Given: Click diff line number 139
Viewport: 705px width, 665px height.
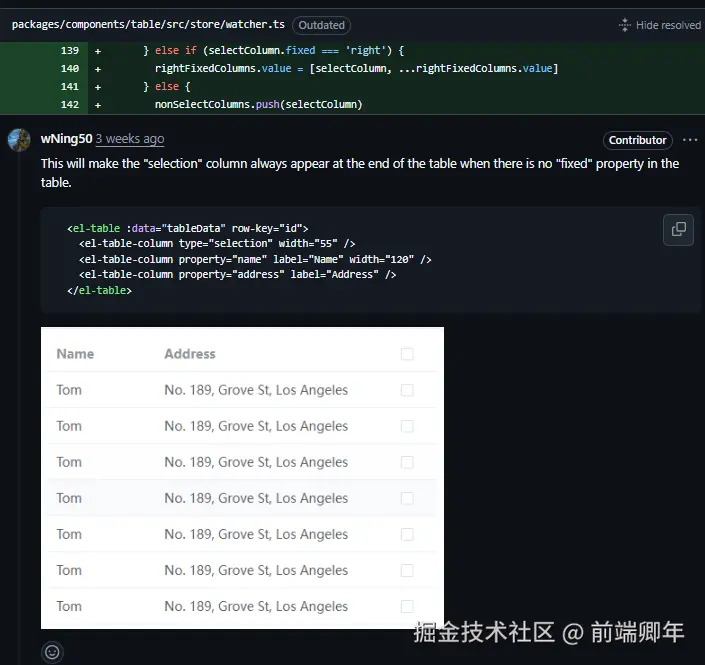Looking at the screenshot, I should [70, 50].
